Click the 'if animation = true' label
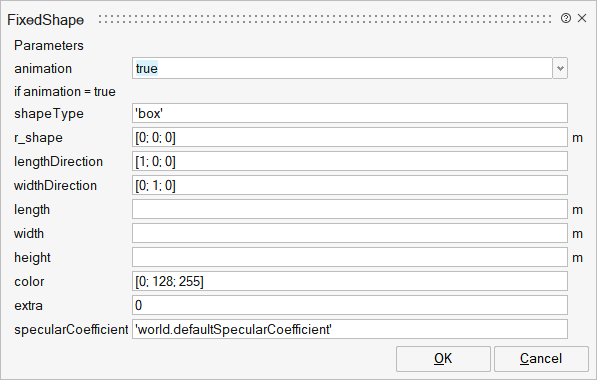 (x=65, y=91)
